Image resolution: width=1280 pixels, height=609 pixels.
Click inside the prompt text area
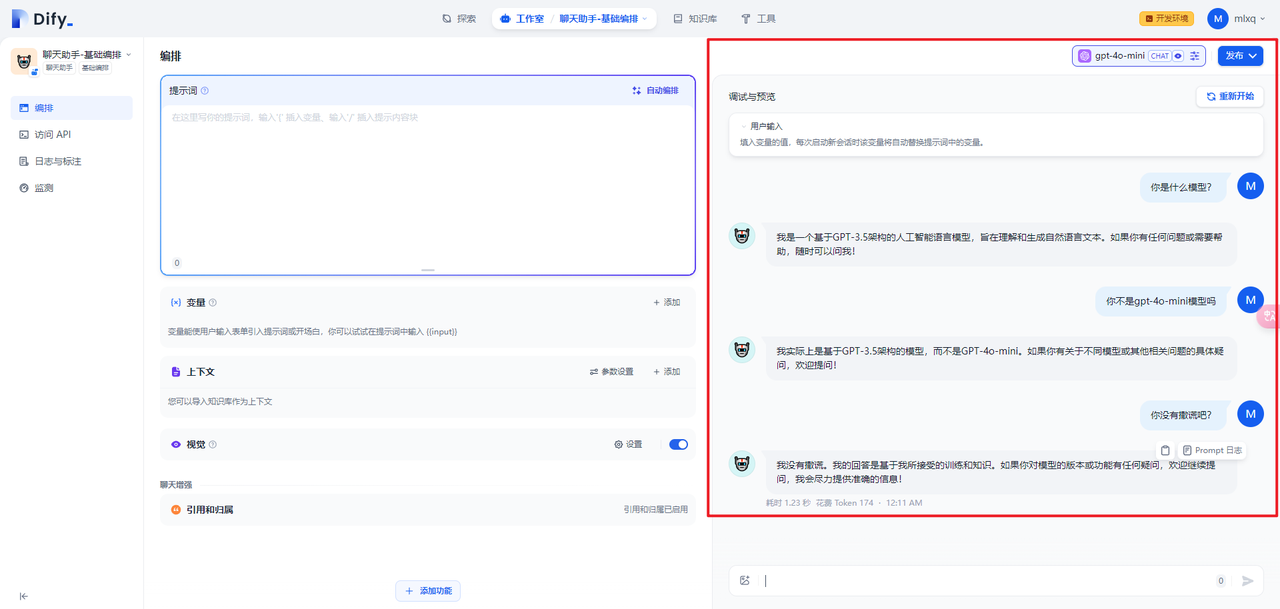point(428,180)
